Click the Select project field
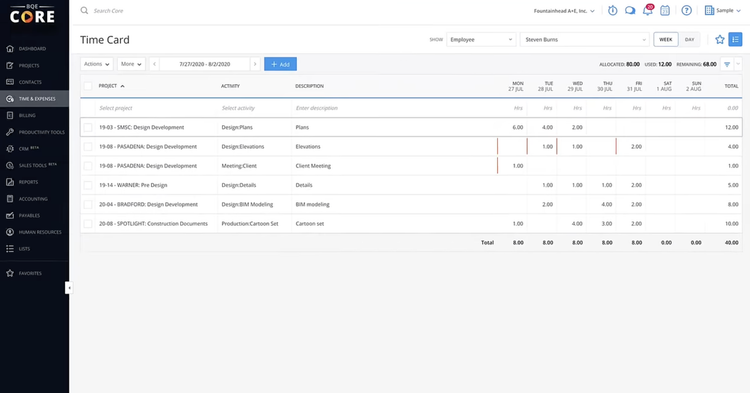The image size is (750, 393). pos(156,108)
